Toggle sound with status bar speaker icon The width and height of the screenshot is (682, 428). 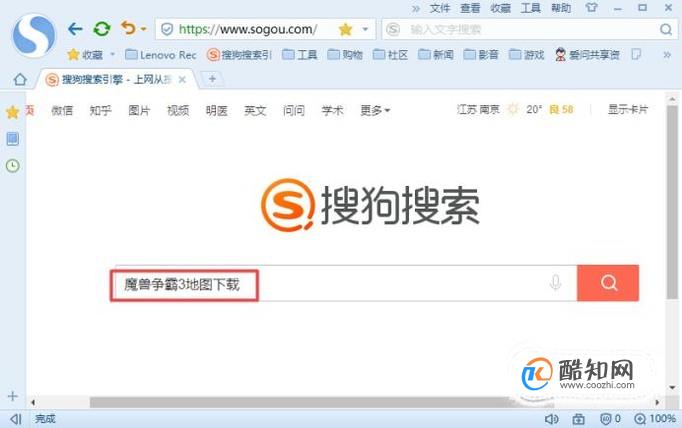pos(552,419)
